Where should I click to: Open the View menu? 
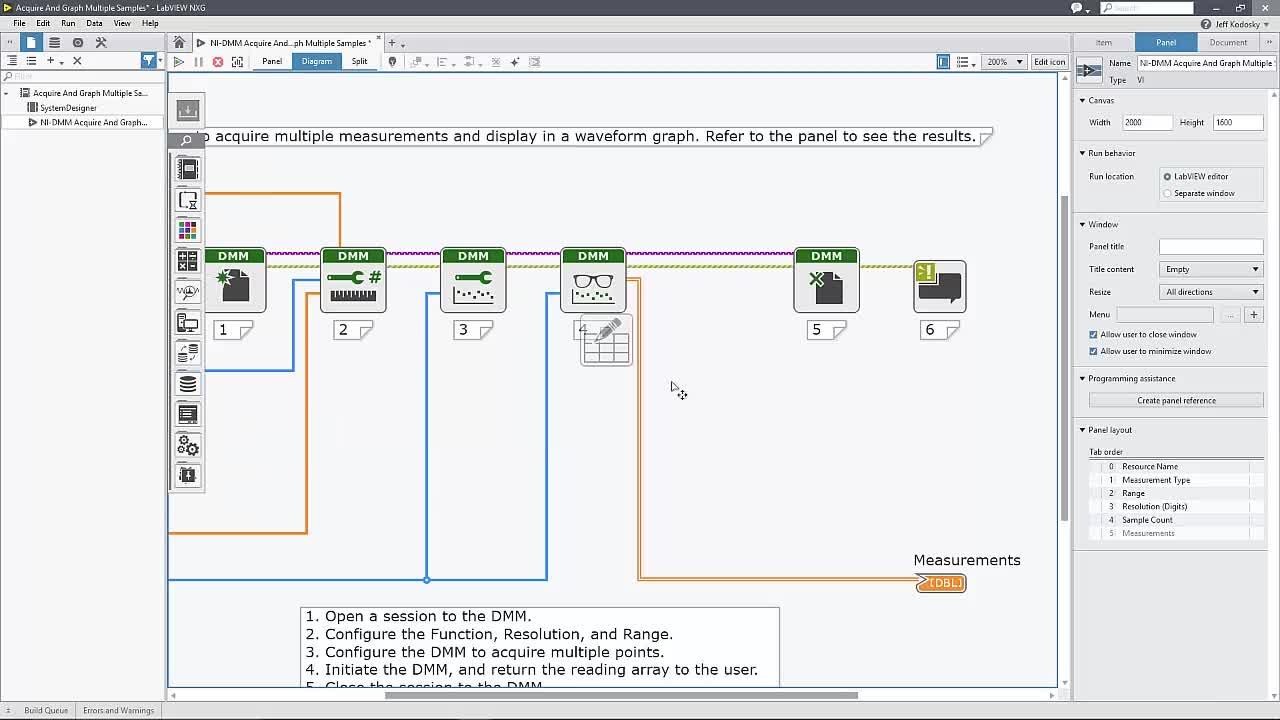(122, 23)
